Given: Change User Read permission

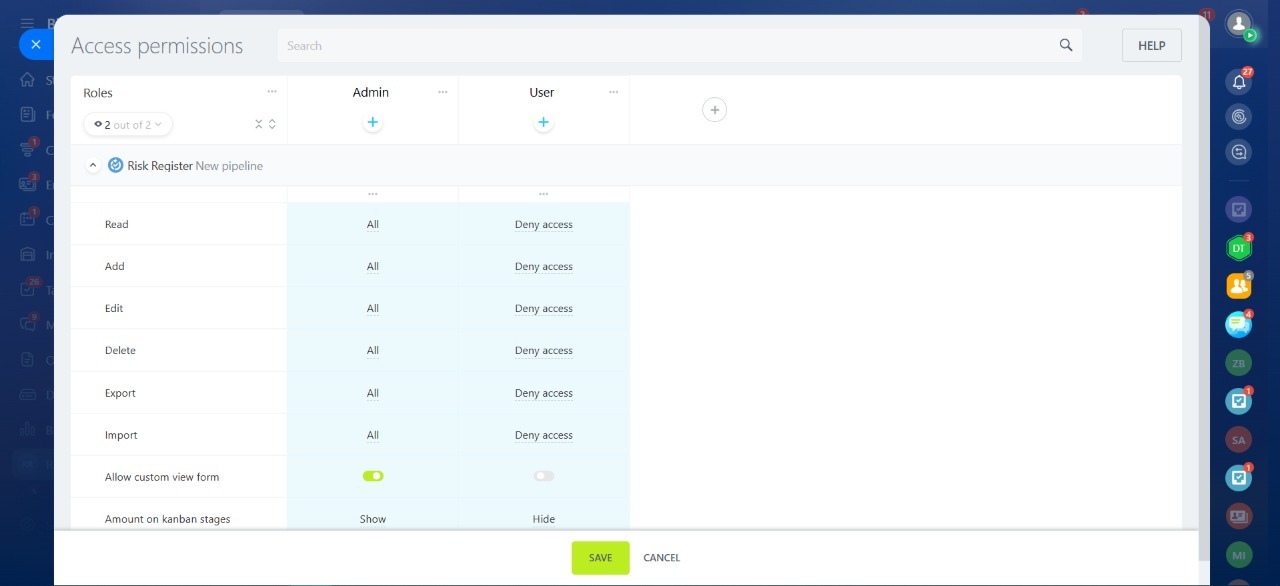Looking at the screenshot, I should click(544, 224).
